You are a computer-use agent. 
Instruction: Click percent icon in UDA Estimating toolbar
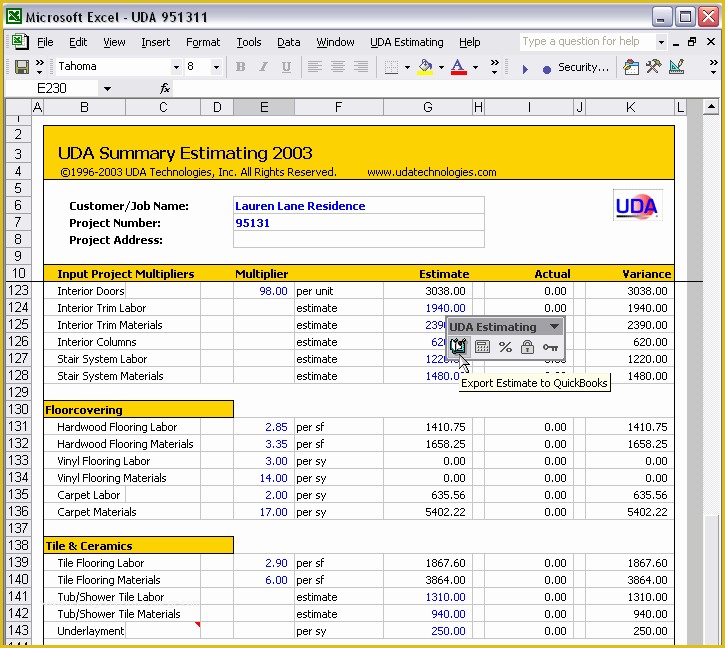coord(505,346)
